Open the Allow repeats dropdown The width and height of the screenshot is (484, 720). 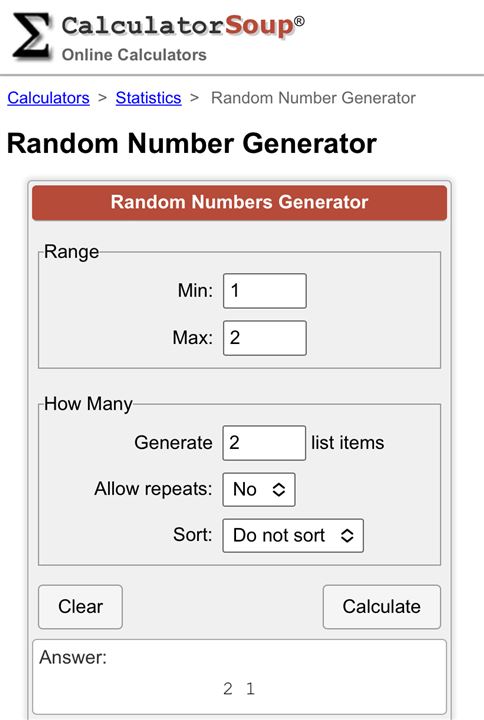(x=259, y=489)
